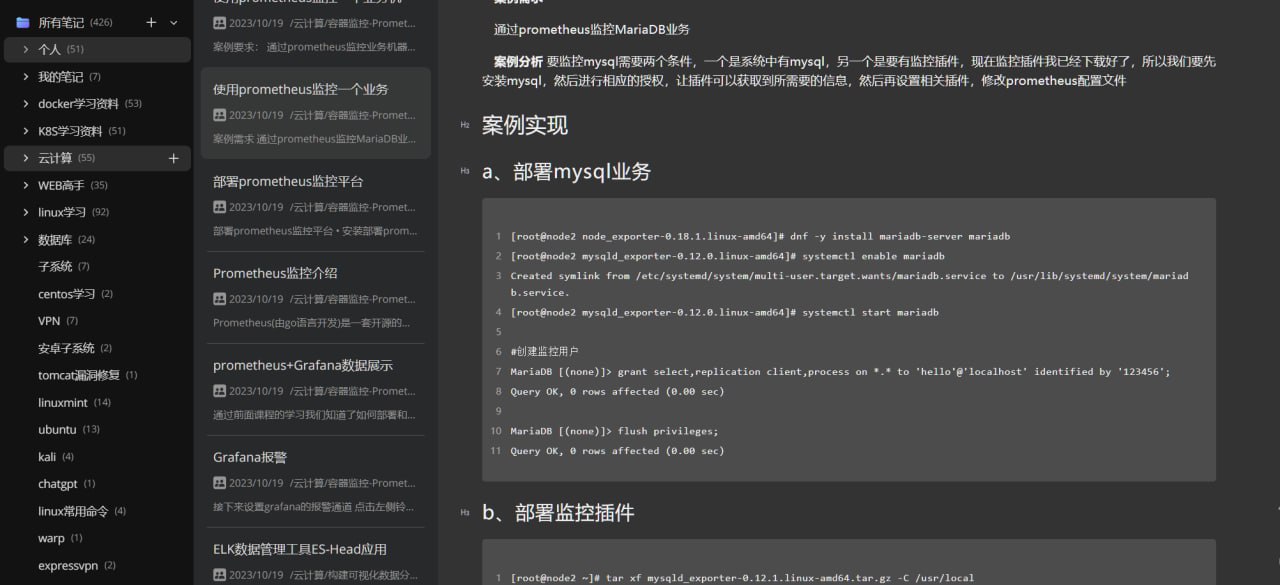Image resolution: width=1280 pixels, height=585 pixels.
Task: Click H3 marker beside b、部署监控插件
Action: click(465, 513)
